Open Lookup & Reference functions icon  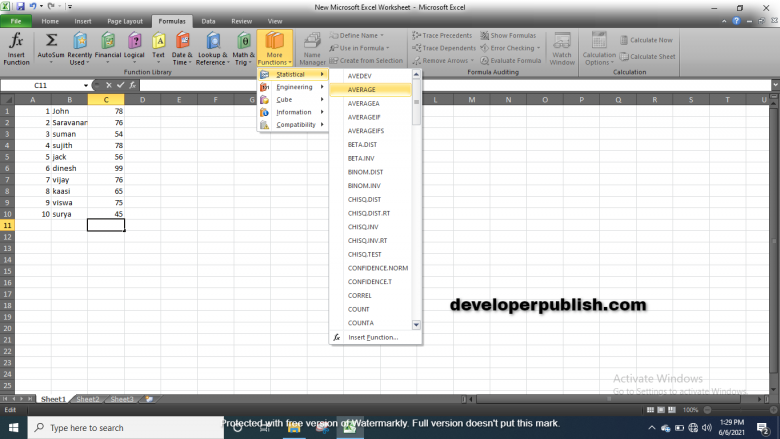click(211, 48)
